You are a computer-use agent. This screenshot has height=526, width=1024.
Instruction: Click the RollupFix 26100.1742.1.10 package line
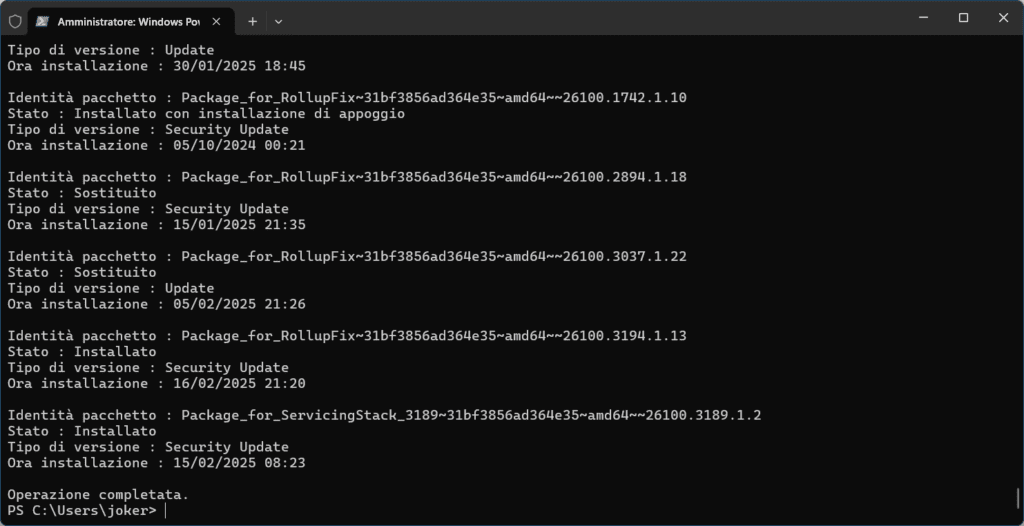click(x=347, y=98)
